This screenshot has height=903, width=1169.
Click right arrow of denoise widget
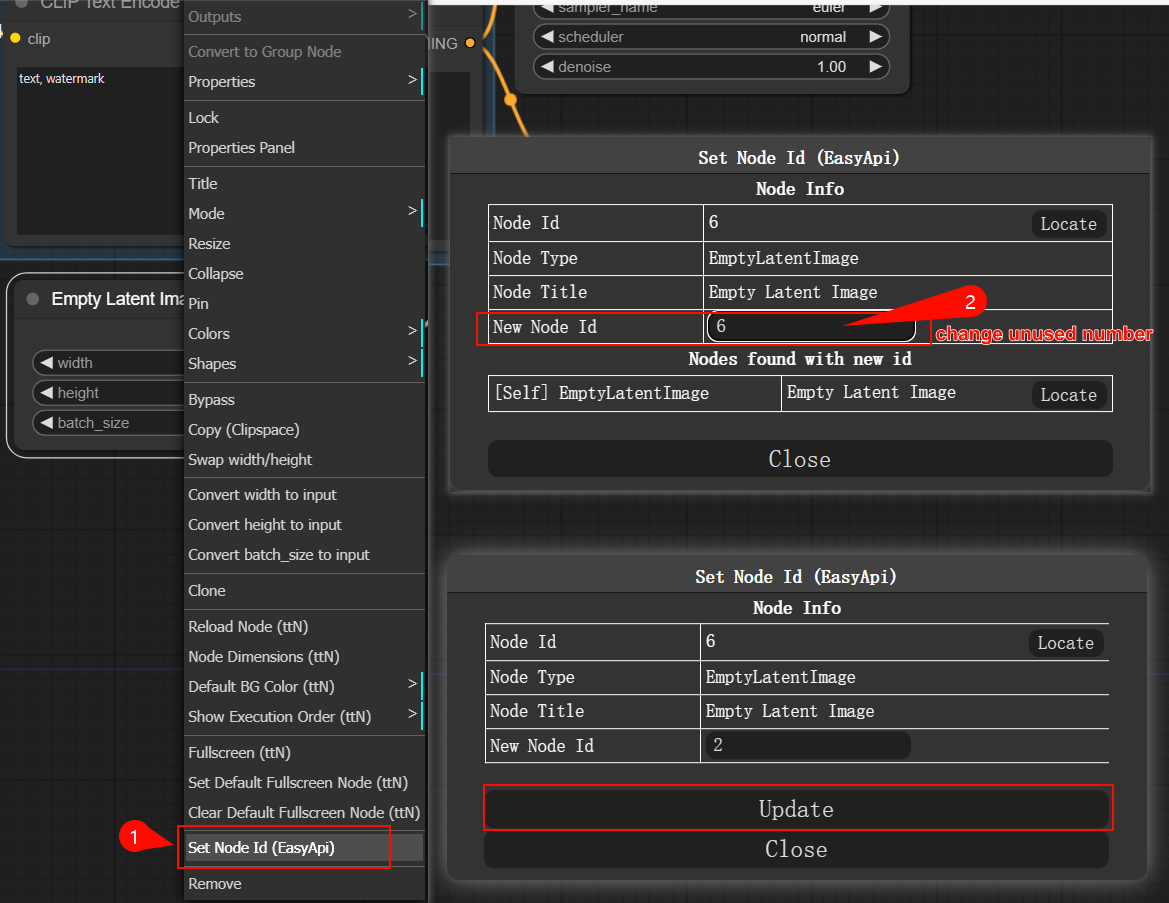click(875, 66)
